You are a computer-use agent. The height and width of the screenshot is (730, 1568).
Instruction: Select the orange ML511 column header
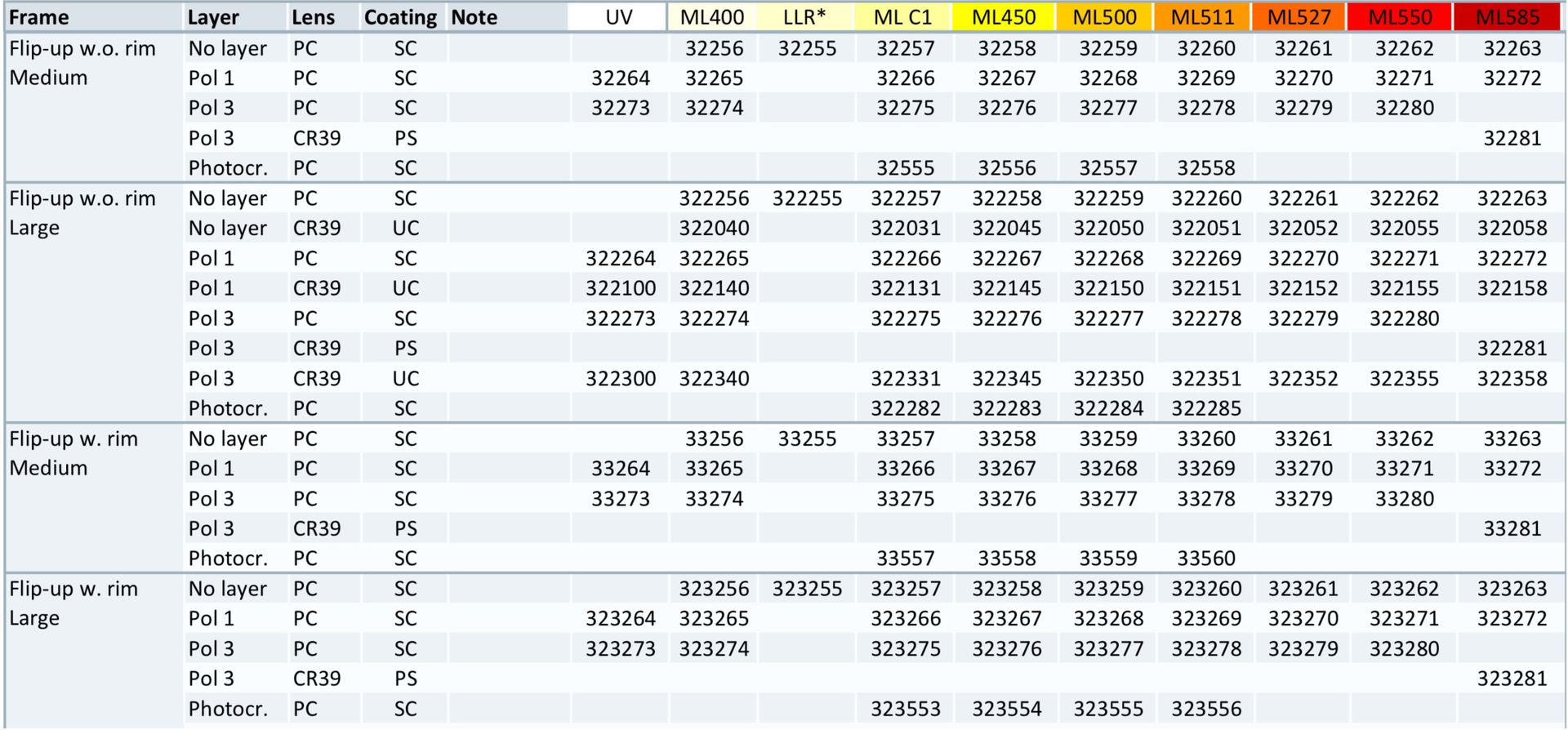1205,17
